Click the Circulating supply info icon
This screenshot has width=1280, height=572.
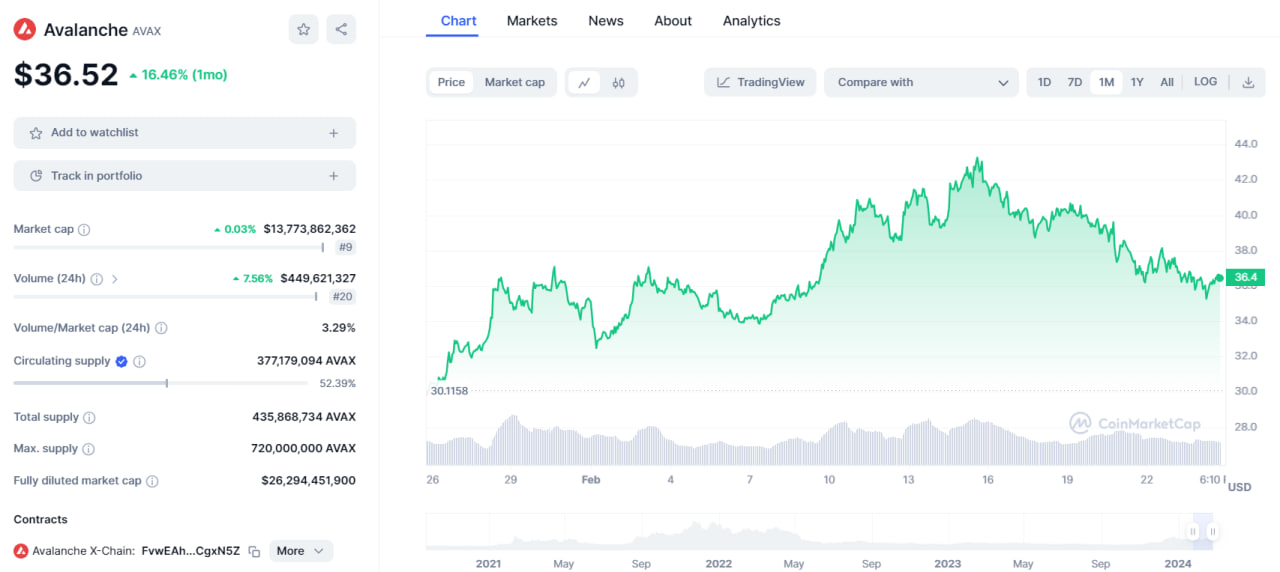click(140, 362)
